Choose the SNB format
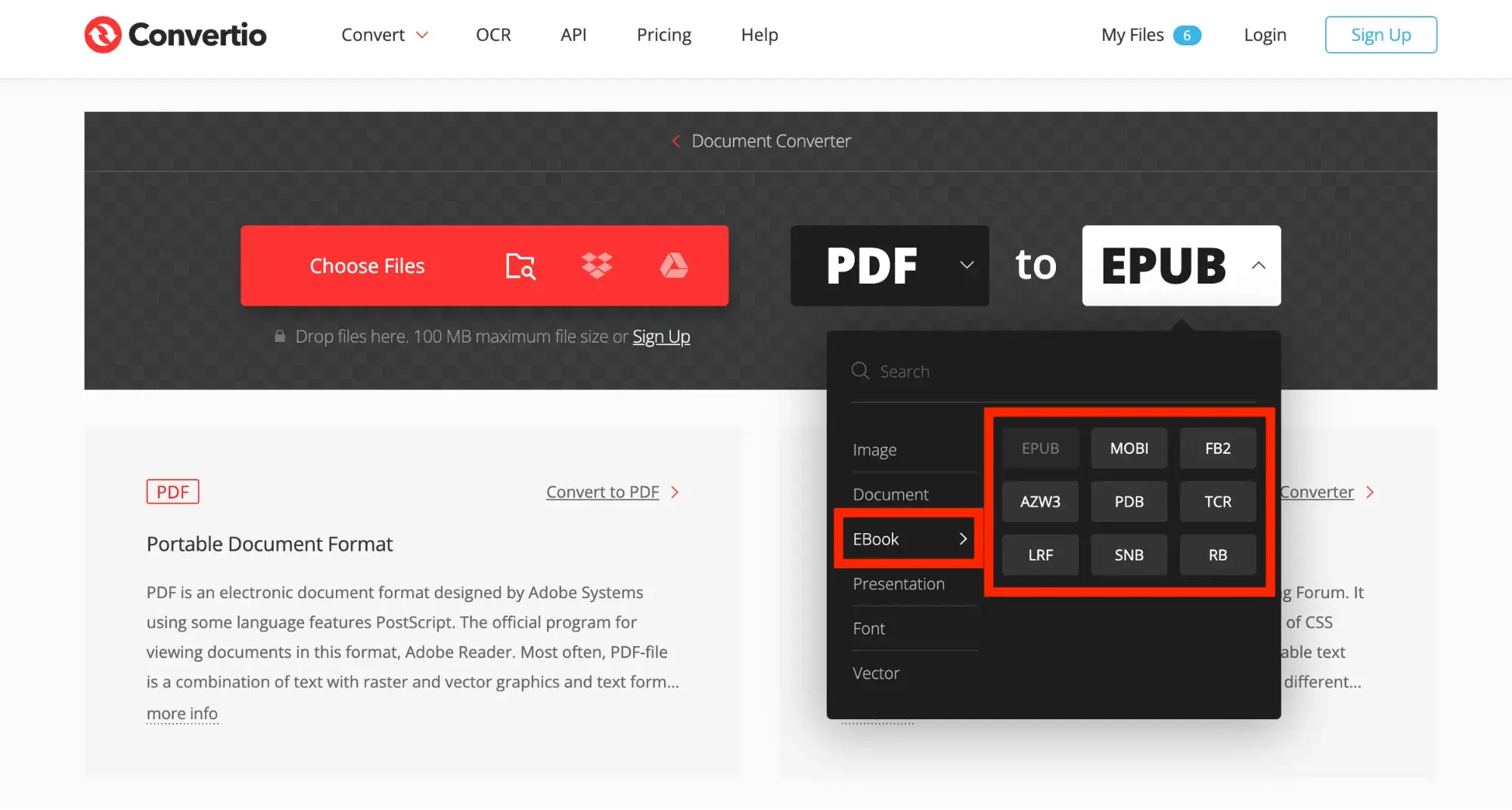 1129,555
